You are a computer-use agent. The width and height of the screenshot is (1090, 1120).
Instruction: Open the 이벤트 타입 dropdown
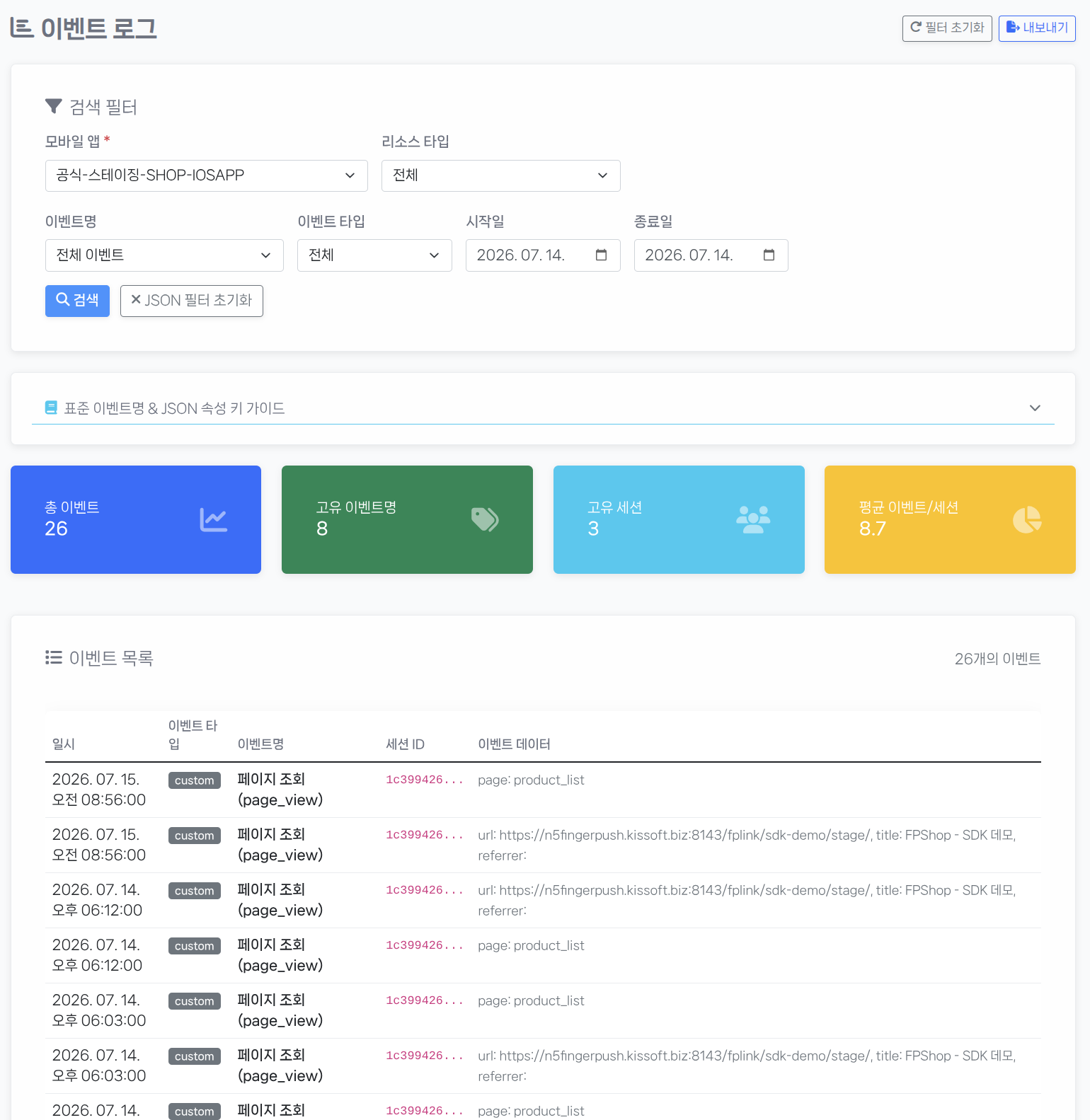coord(374,255)
